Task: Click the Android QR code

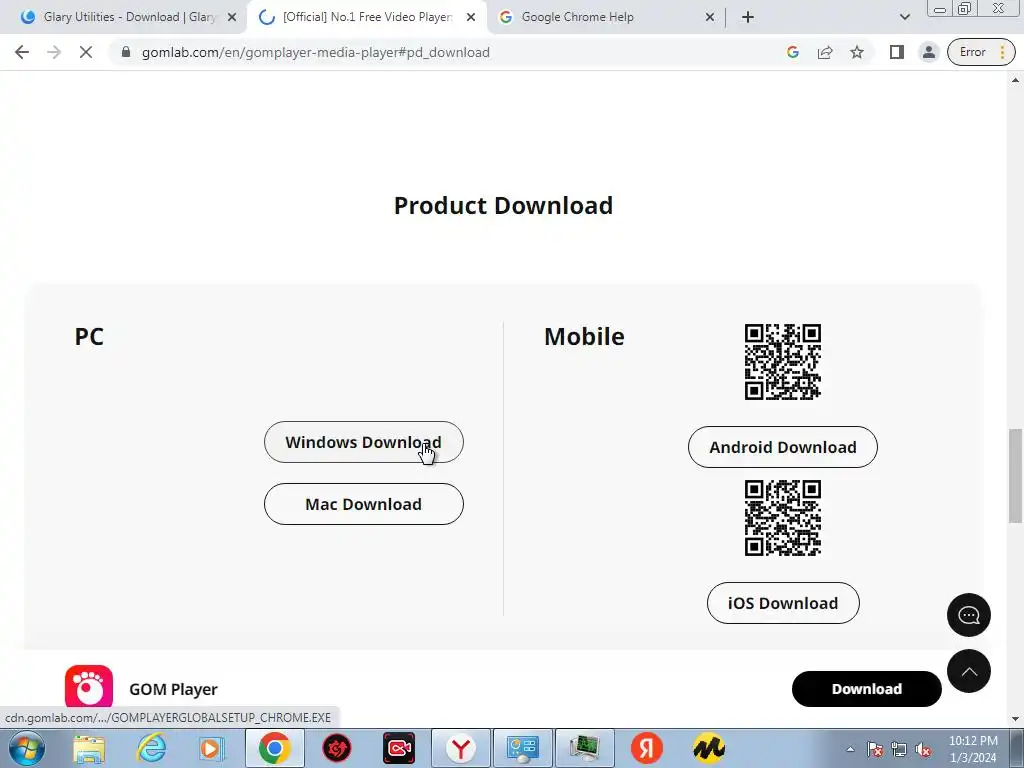Action: (782, 362)
